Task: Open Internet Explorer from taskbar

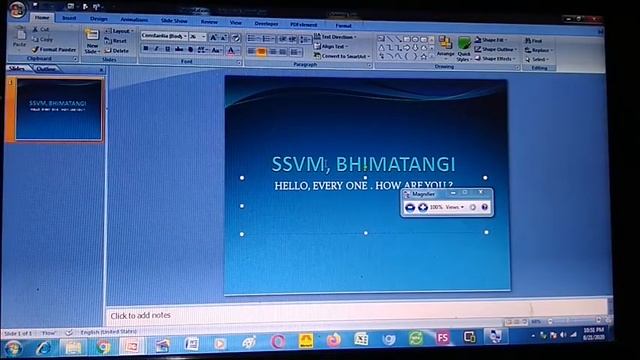Action: [43, 348]
